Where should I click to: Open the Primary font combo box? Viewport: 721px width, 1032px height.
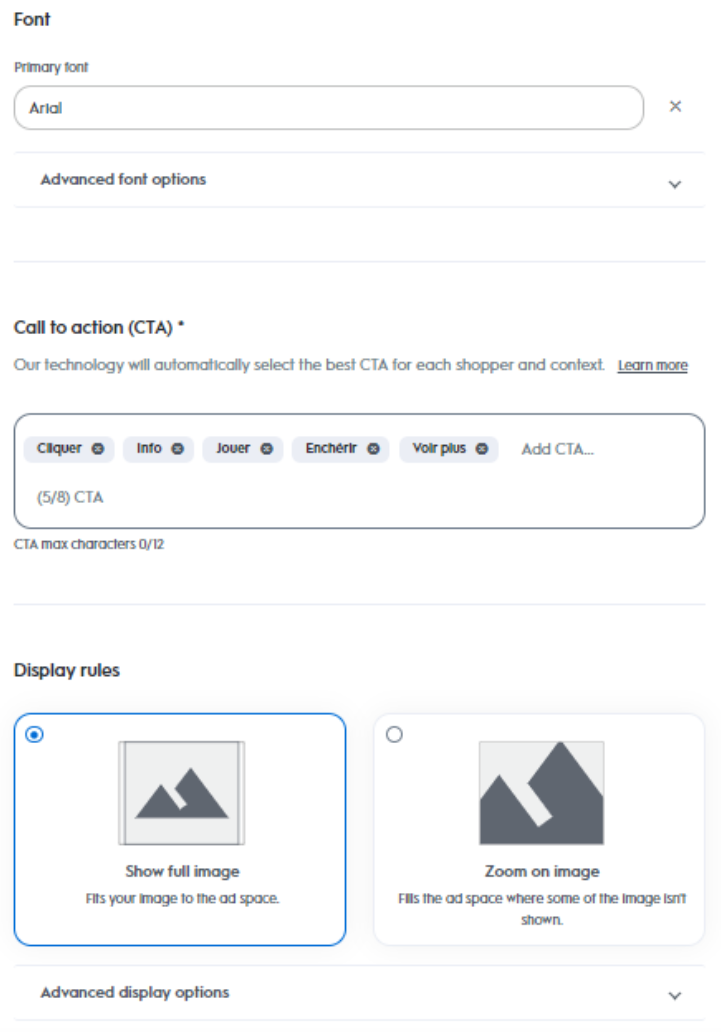coord(328,108)
